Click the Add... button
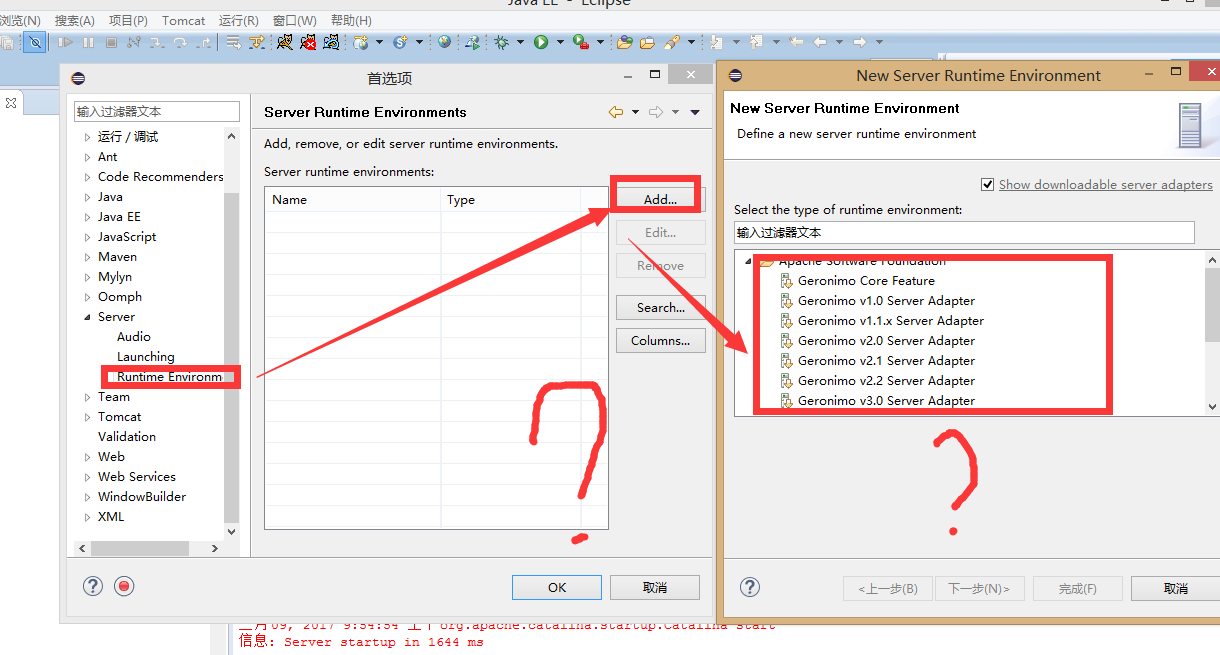1220x655 pixels. [660, 199]
